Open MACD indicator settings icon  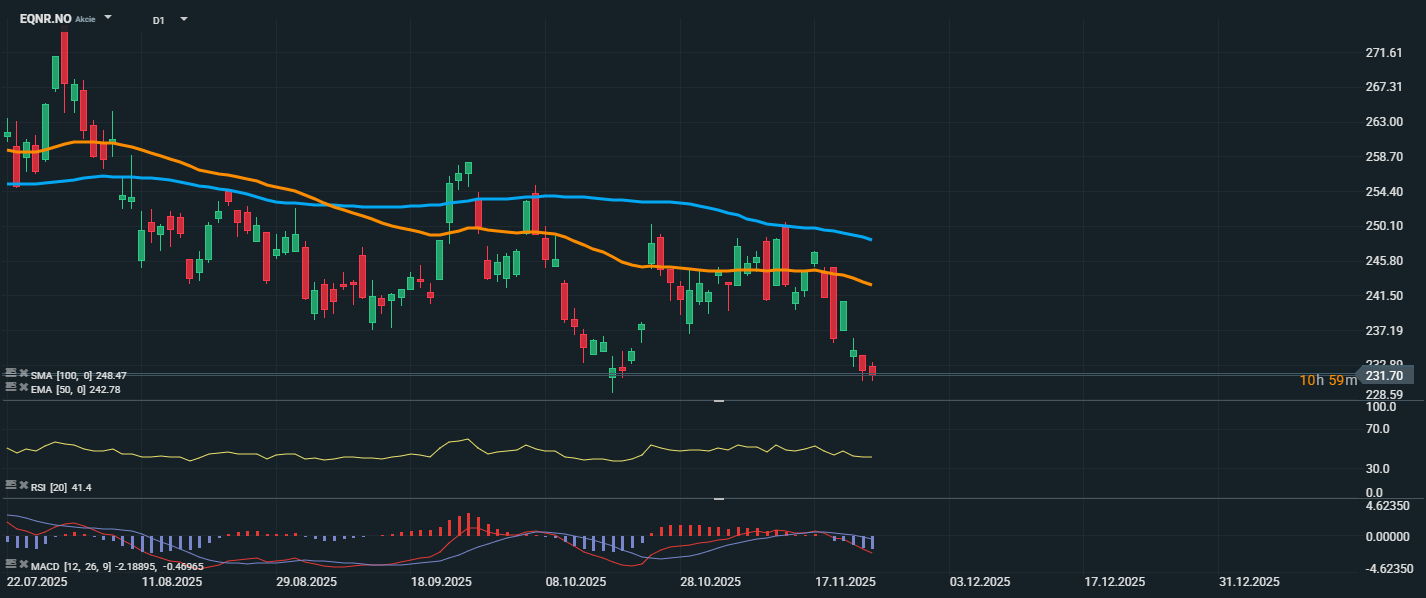[x=11, y=565]
